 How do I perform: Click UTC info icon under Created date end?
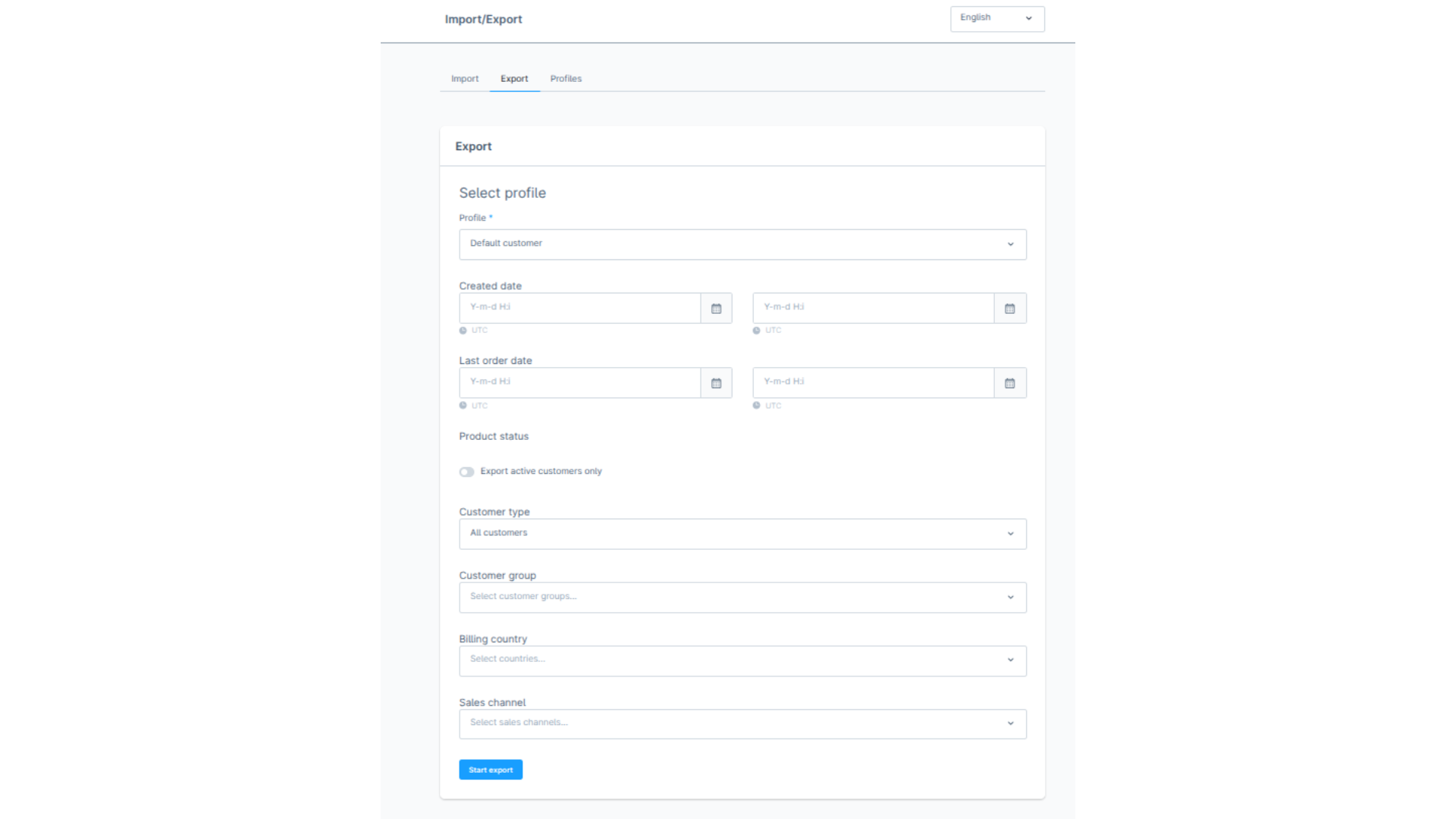(x=757, y=331)
